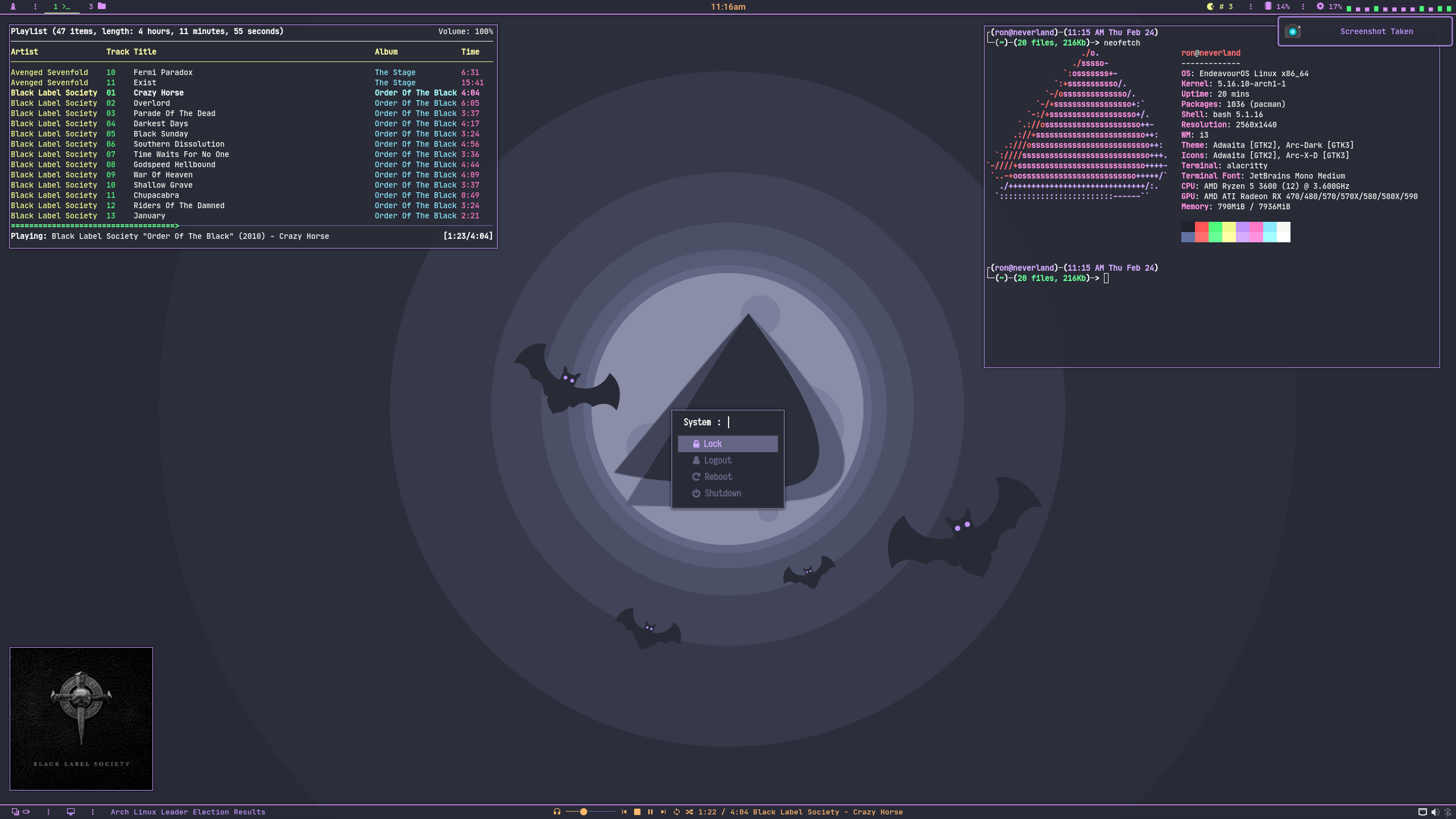
Task: Click the pacman updates icon
Action: click(x=1210, y=7)
